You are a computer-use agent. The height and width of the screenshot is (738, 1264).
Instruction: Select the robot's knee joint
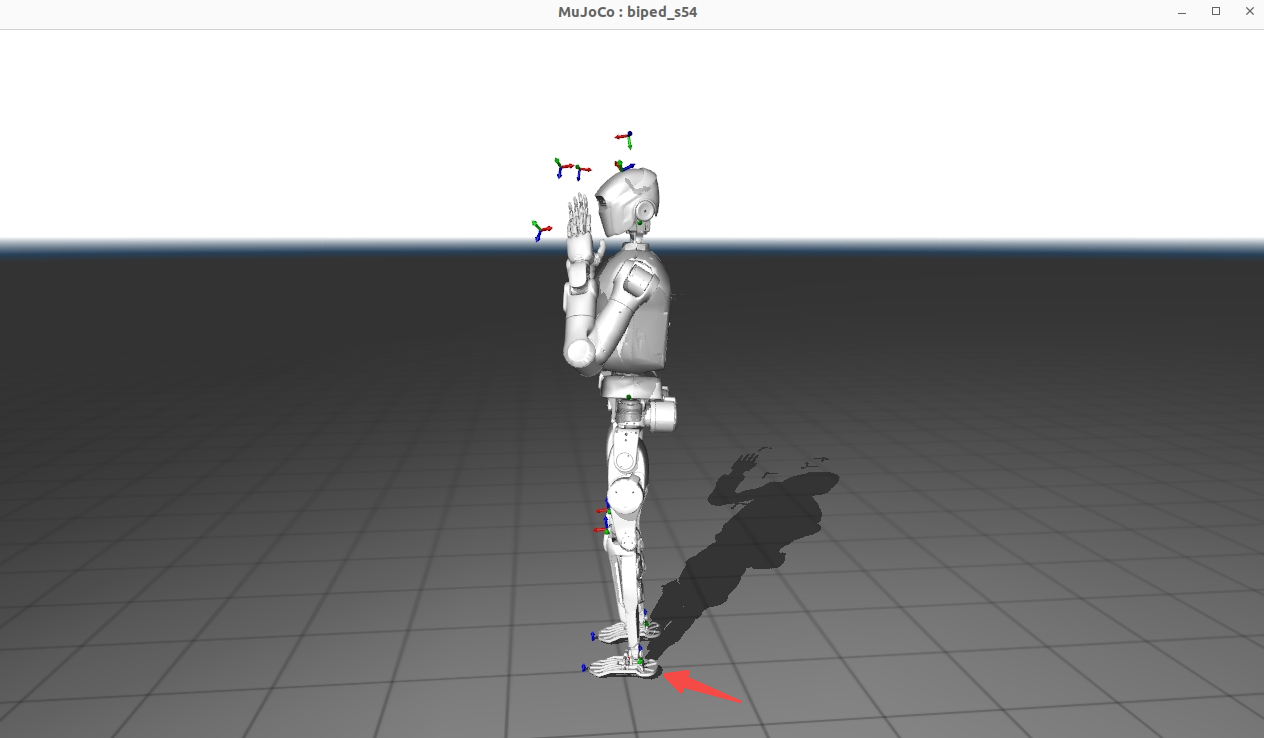tap(626, 493)
